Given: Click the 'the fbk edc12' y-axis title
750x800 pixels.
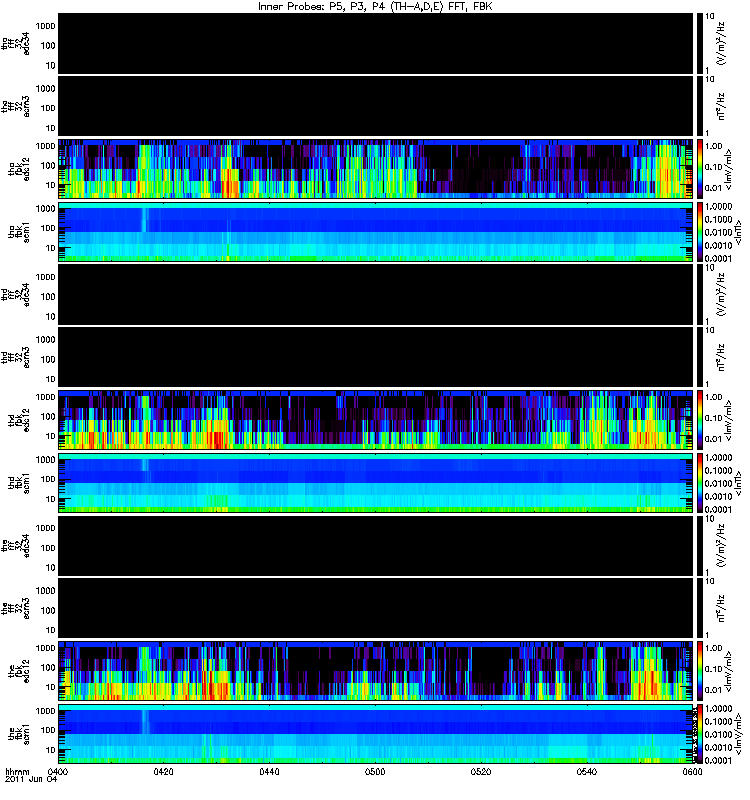Looking at the screenshot, I should (x=19, y=671).
